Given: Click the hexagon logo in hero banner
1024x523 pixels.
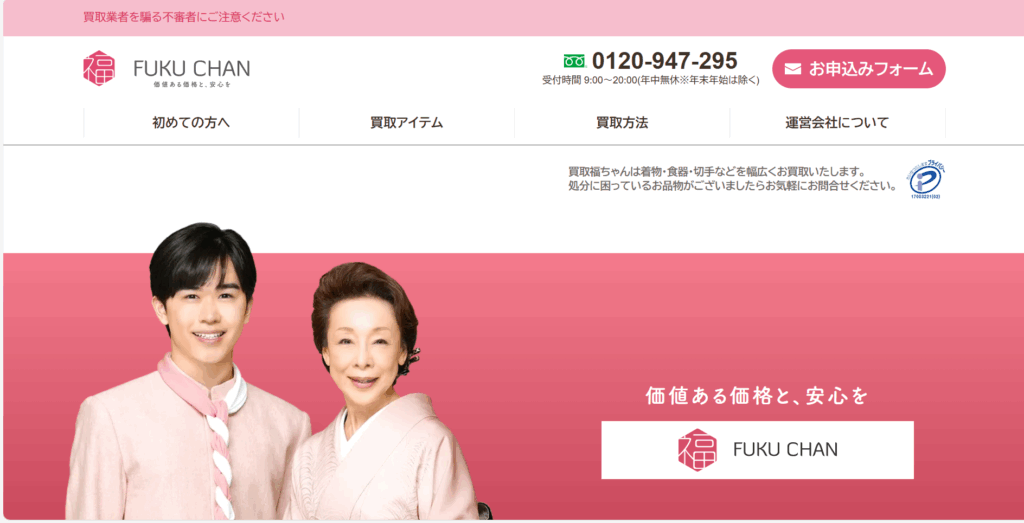Looking at the screenshot, I should click(697, 450).
